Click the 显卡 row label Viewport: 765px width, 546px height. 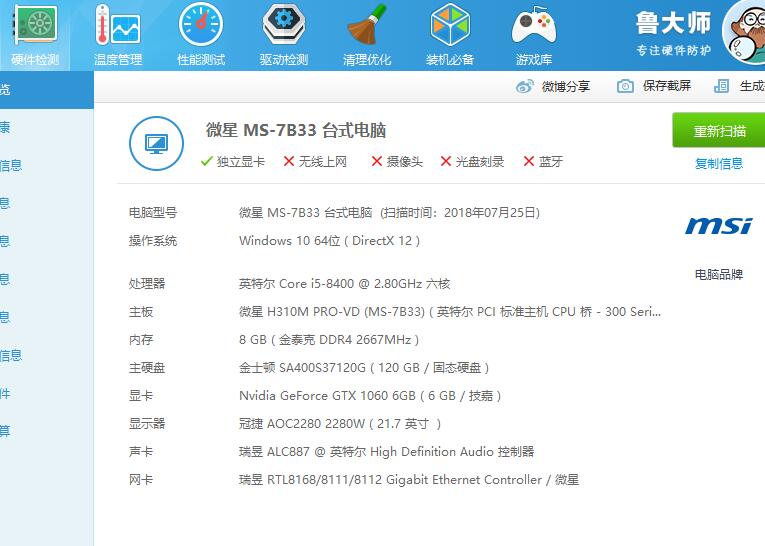[x=141, y=395]
